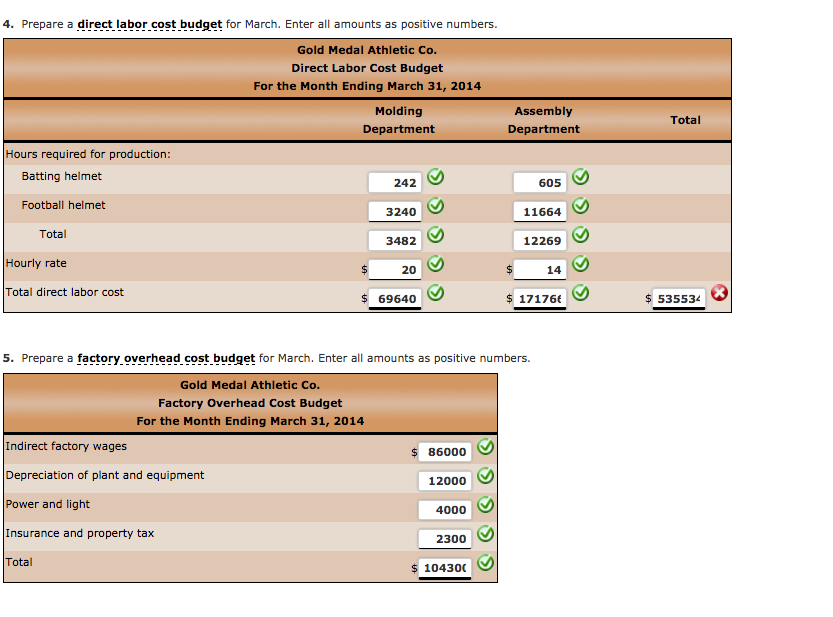Click the green checkmark beside Batting helmet Molding hours
Screen dimensions: 833x617
pyautogui.click(x=435, y=176)
